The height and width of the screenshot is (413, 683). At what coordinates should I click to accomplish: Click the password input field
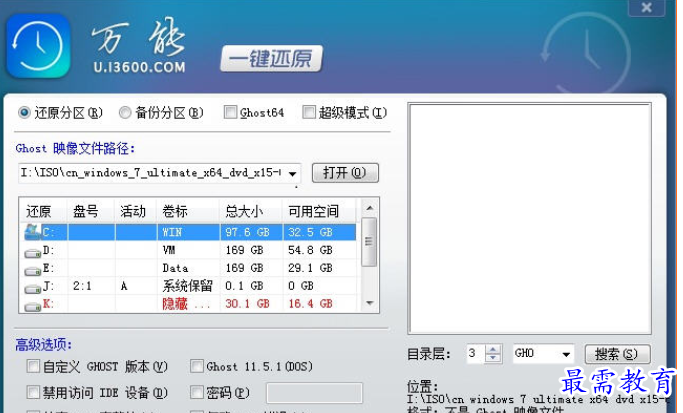314,393
